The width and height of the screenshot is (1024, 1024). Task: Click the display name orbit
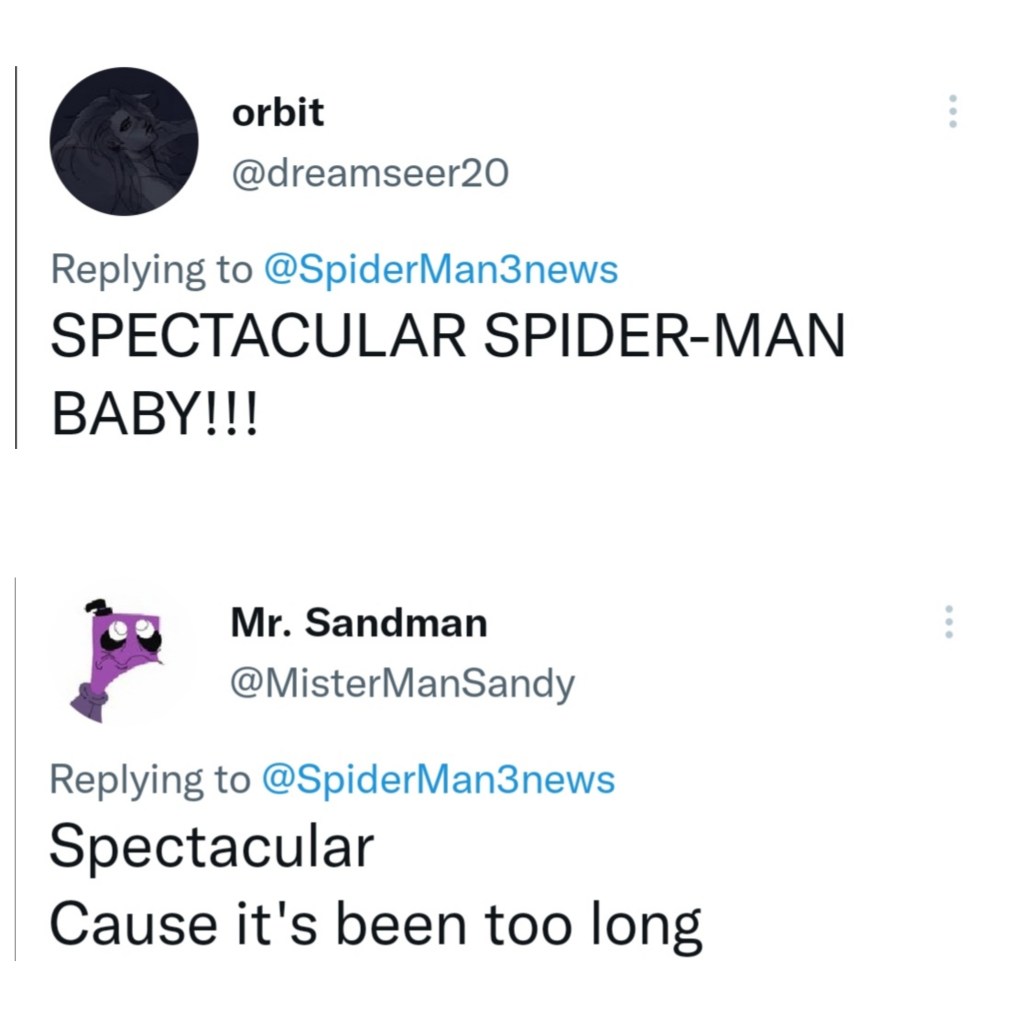click(277, 113)
